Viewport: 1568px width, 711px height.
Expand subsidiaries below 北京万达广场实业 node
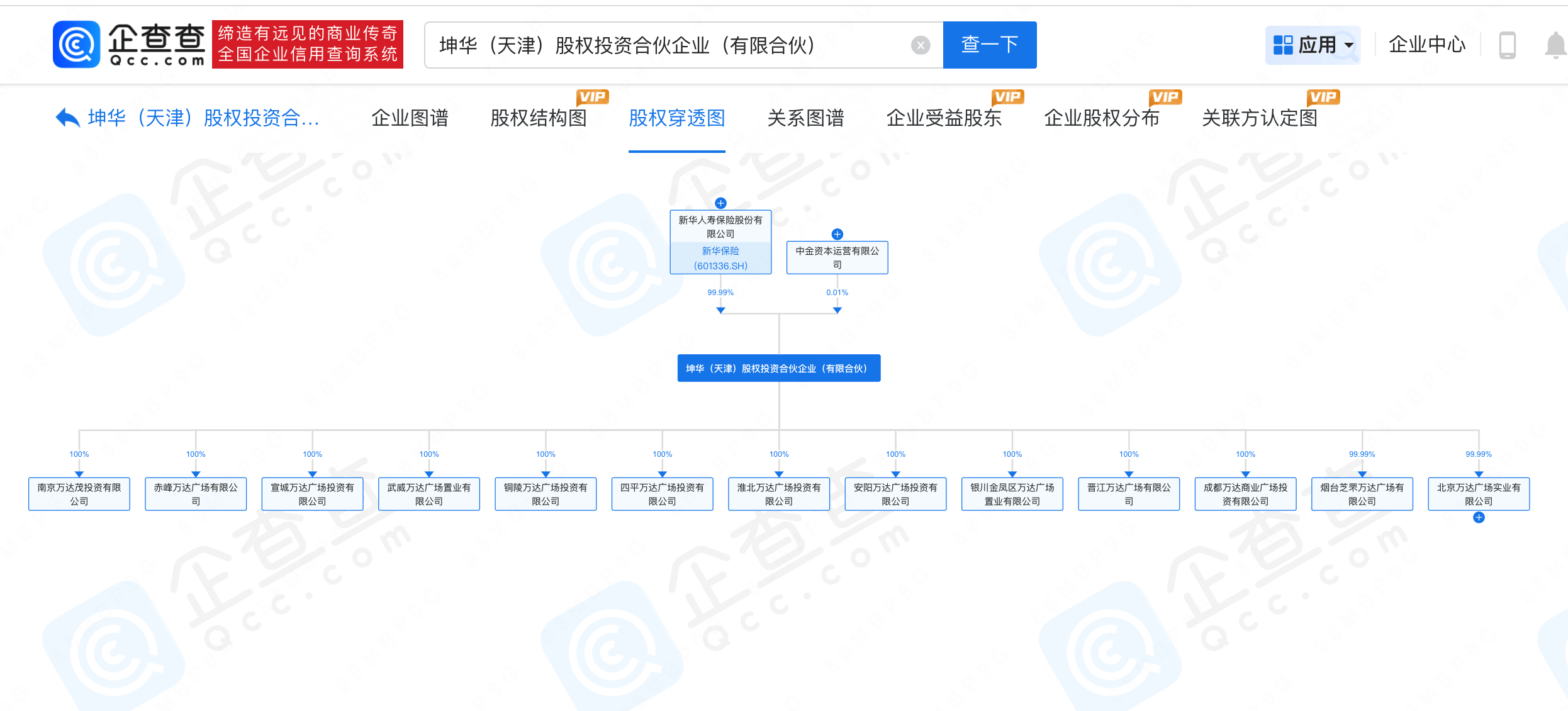tap(1479, 517)
